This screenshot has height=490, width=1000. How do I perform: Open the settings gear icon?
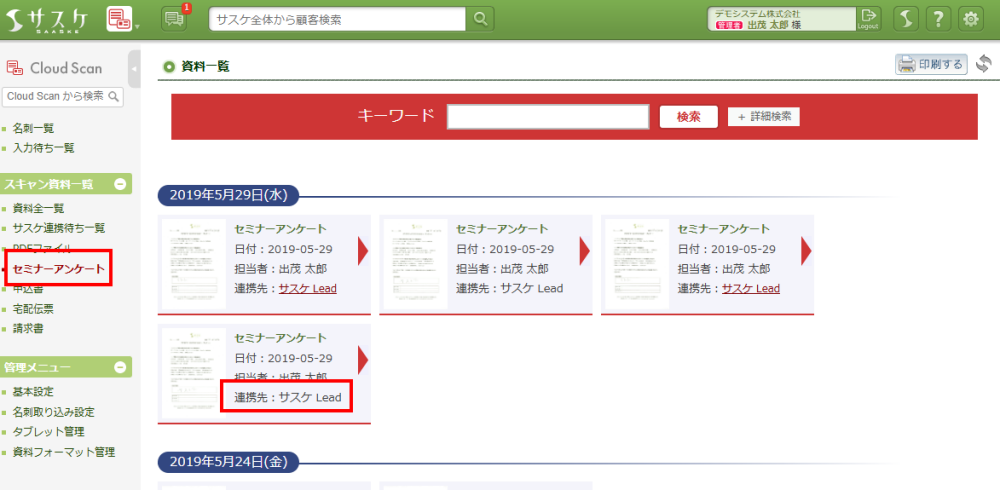(x=970, y=18)
